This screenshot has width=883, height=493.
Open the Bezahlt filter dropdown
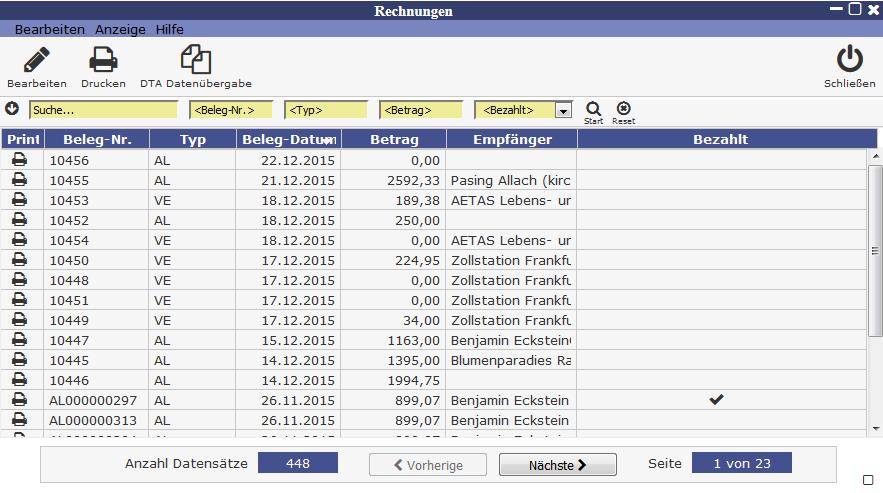[x=563, y=110]
